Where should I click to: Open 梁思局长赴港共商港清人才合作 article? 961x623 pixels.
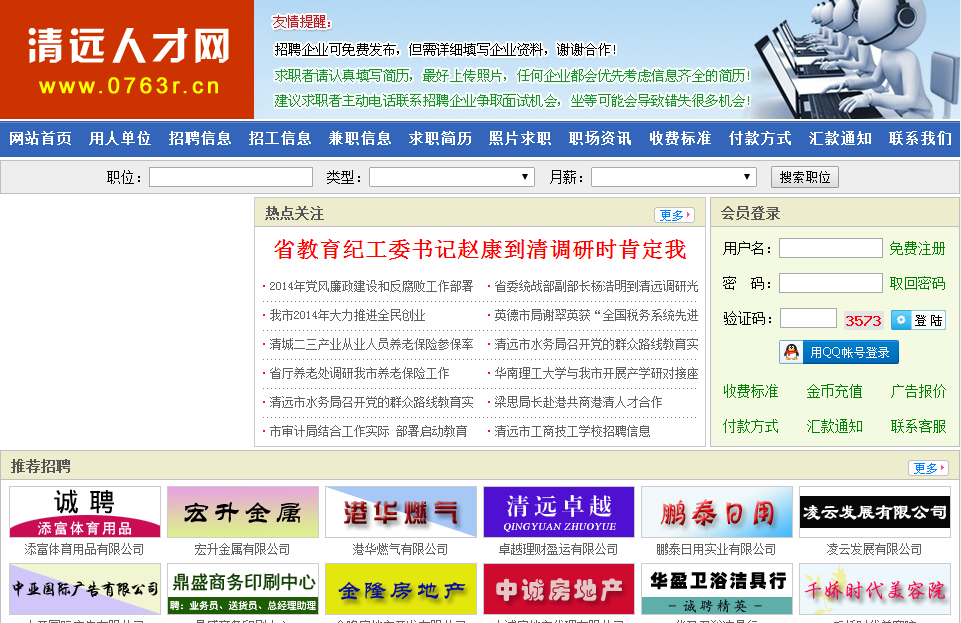pyautogui.click(x=578, y=402)
